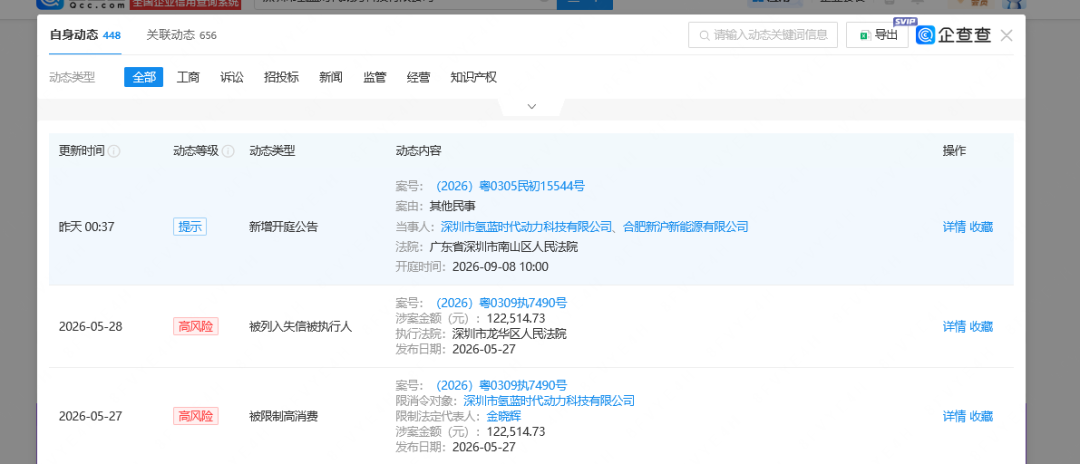Open case number link in 被列入失信被执行人 row
Viewport: 1080px width, 464px height.
501,303
